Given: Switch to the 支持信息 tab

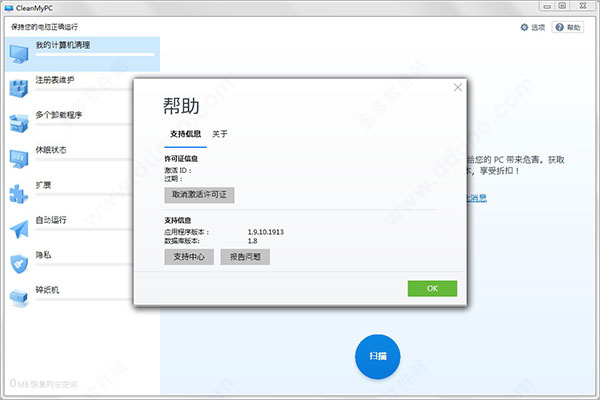Looking at the screenshot, I should [x=186, y=134].
